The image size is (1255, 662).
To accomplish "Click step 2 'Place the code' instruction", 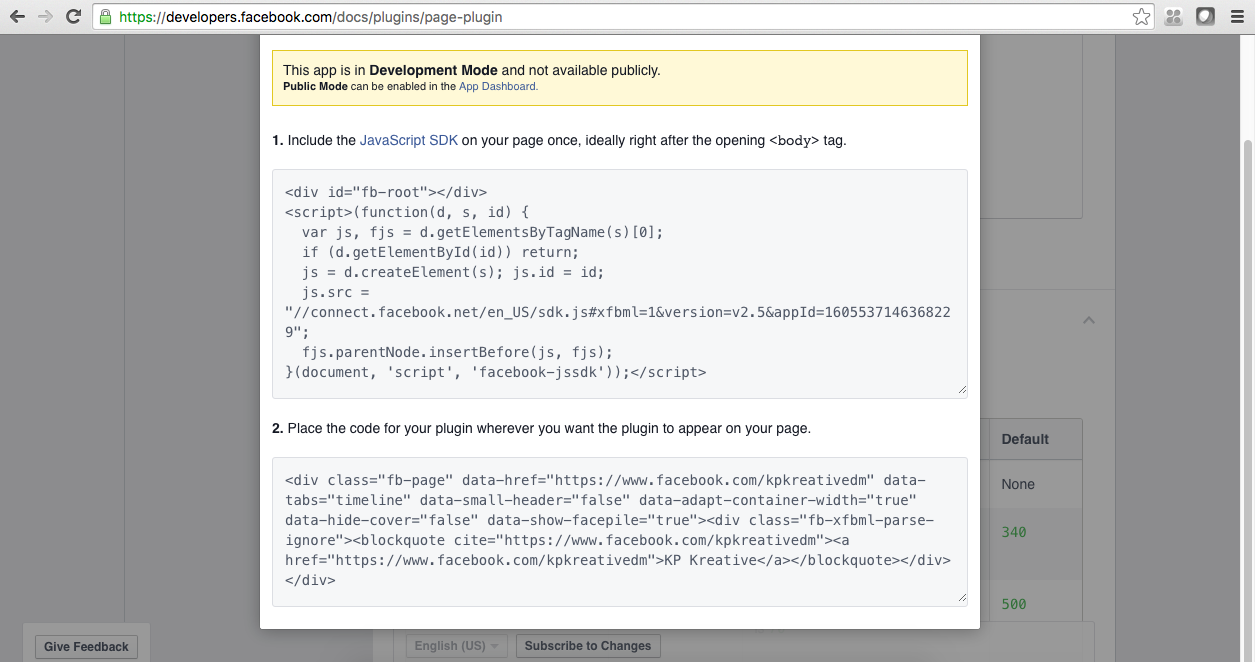I will [541, 428].
